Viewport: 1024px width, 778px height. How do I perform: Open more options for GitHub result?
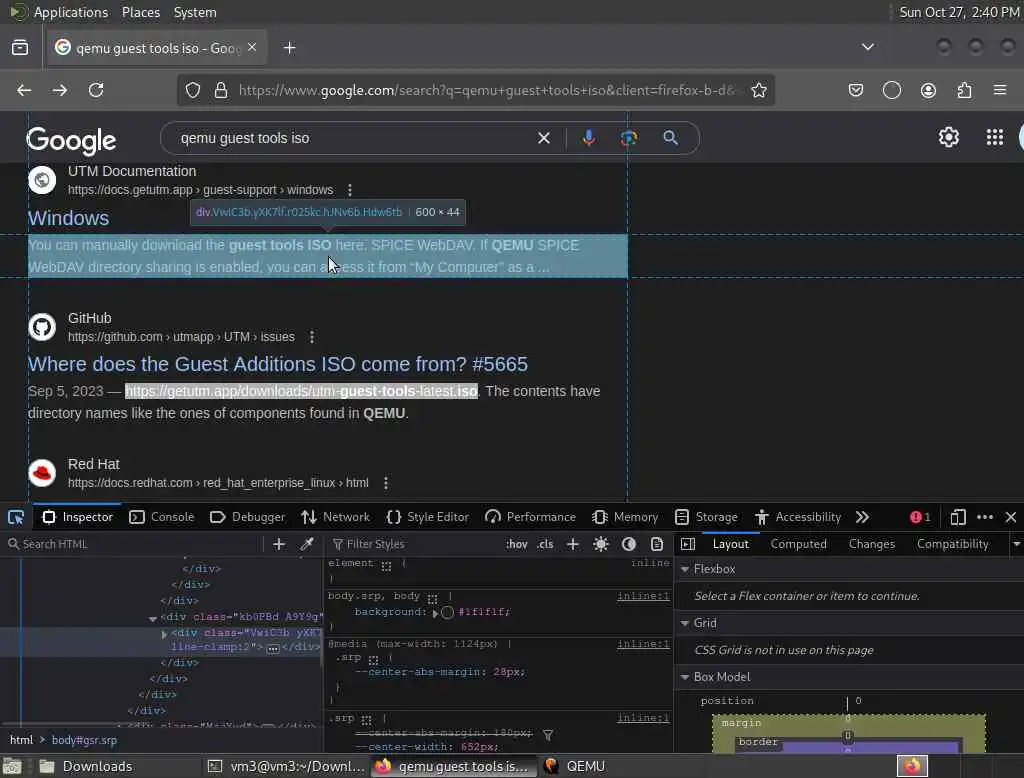312,337
